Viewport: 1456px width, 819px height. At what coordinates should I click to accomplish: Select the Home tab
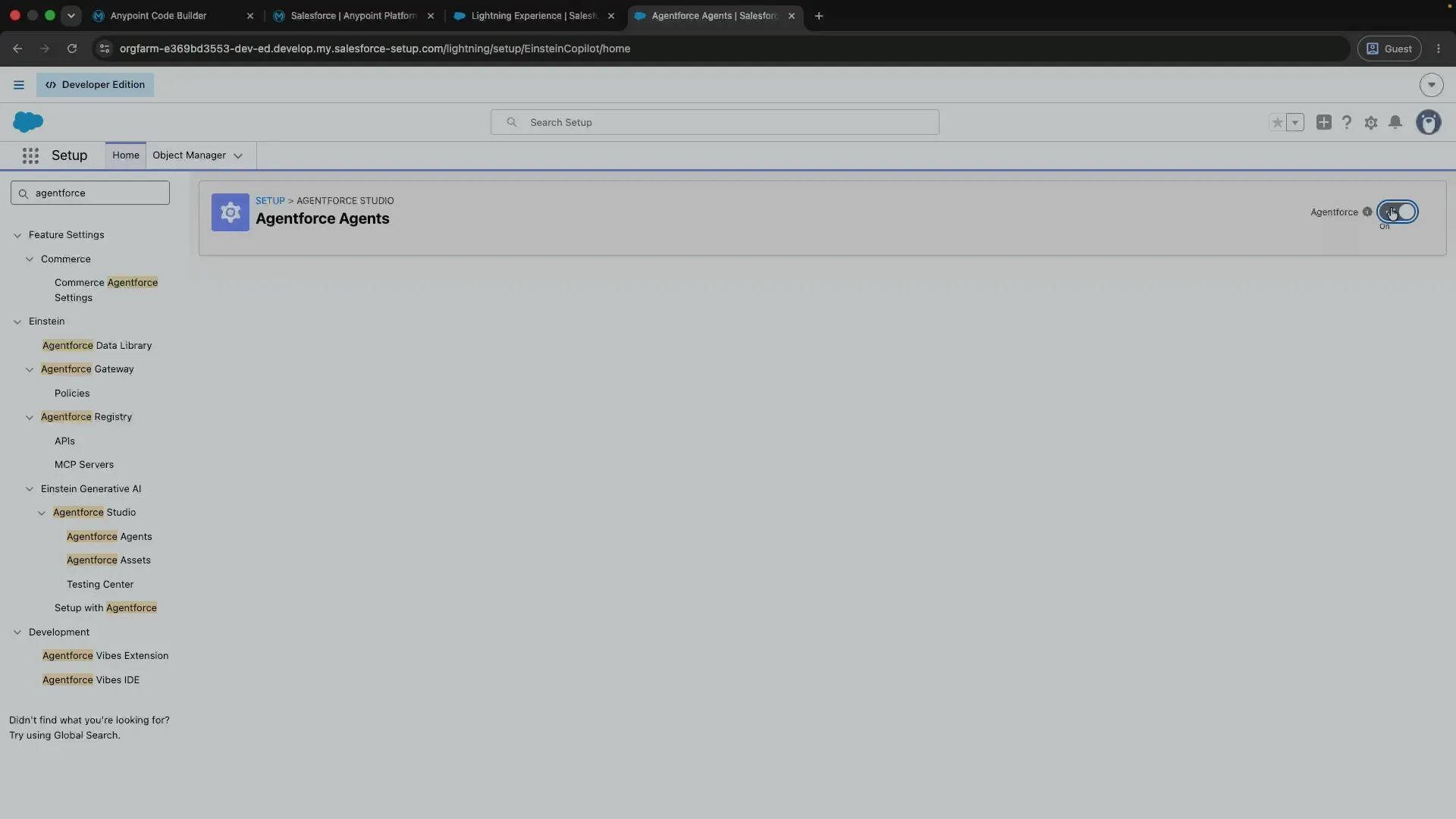click(x=126, y=155)
